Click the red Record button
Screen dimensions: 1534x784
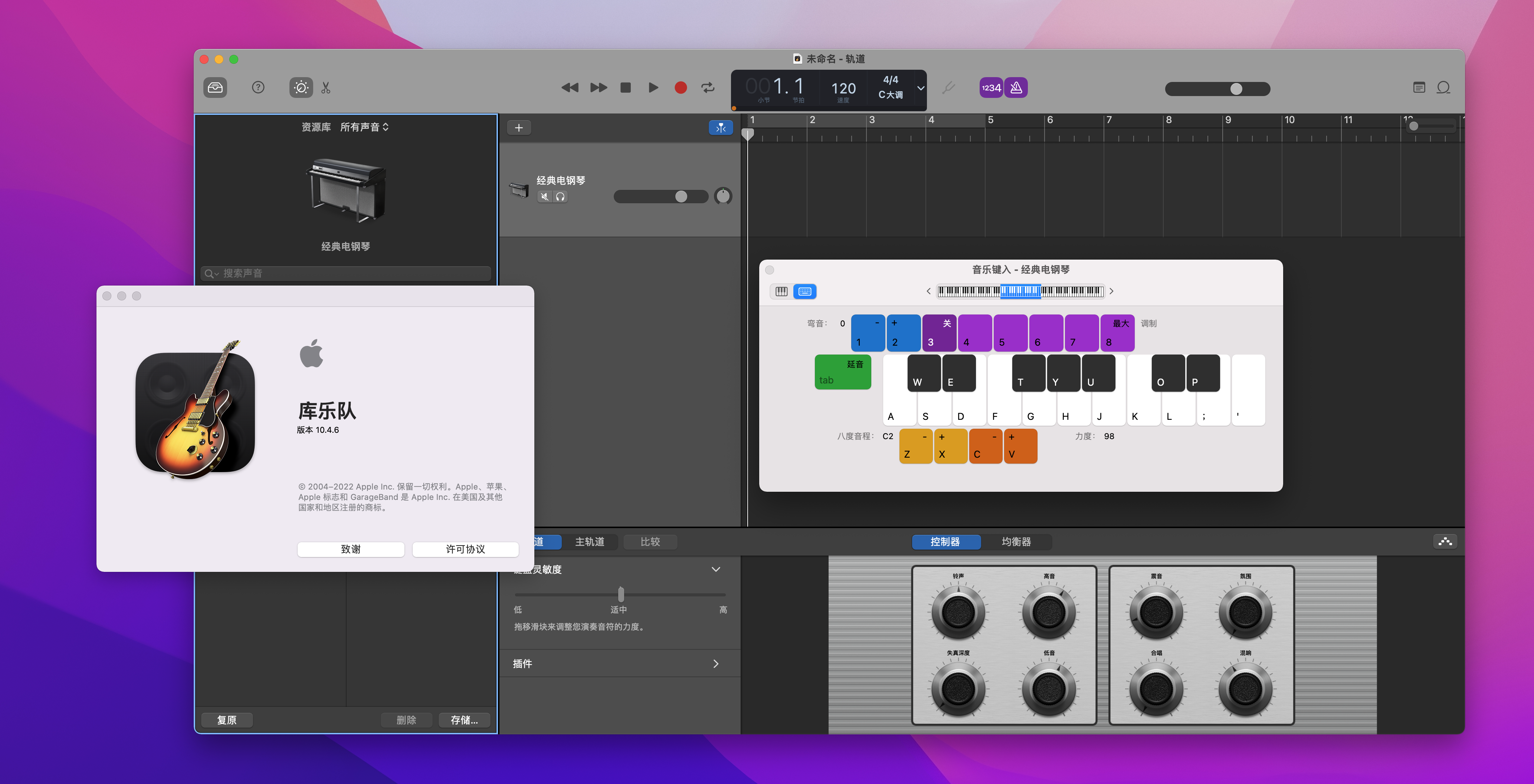[x=681, y=88]
